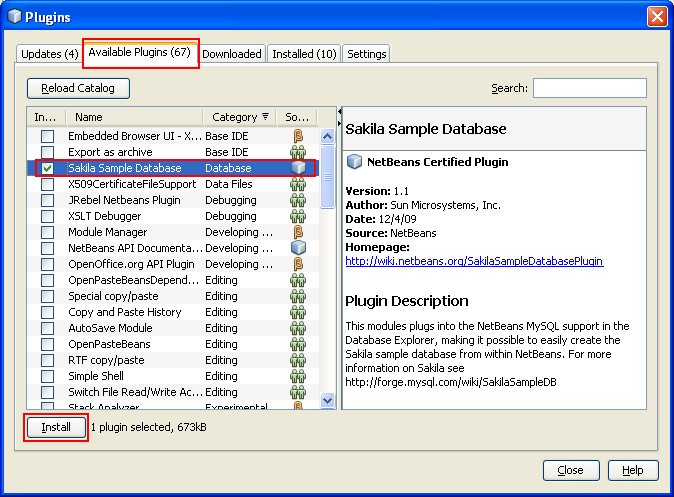Click the community source icon for Export as archive
The width and height of the screenshot is (674, 497).
point(297,152)
